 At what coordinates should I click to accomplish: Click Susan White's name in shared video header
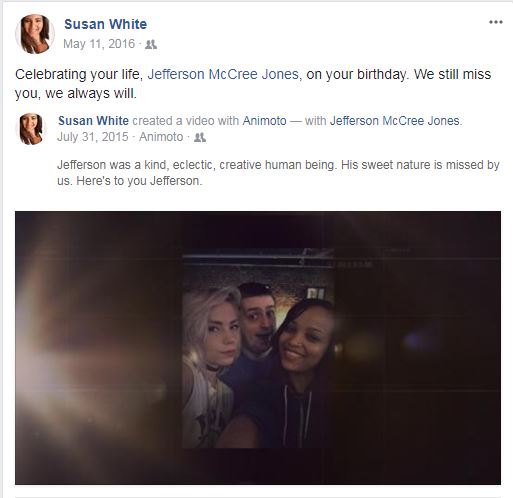[x=93, y=121]
